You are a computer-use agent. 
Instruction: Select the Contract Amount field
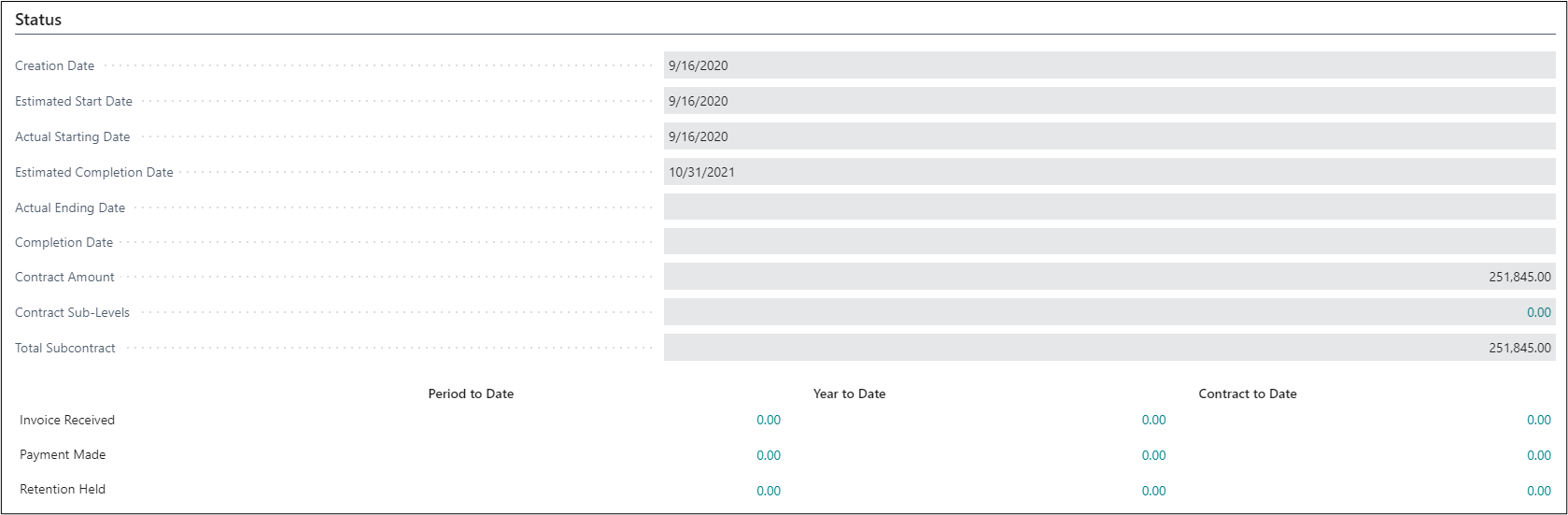point(1109,277)
